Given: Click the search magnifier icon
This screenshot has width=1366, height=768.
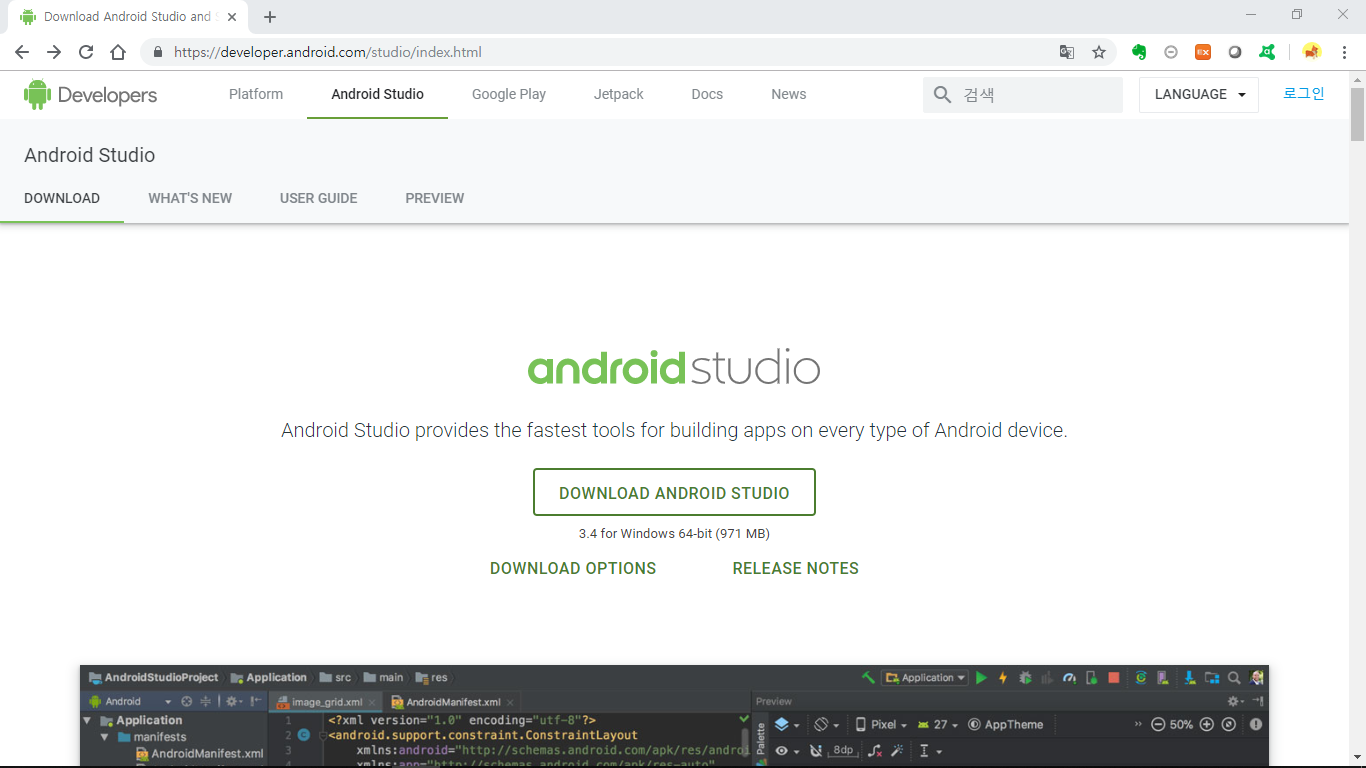Looking at the screenshot, I should [x=942, y=95].
